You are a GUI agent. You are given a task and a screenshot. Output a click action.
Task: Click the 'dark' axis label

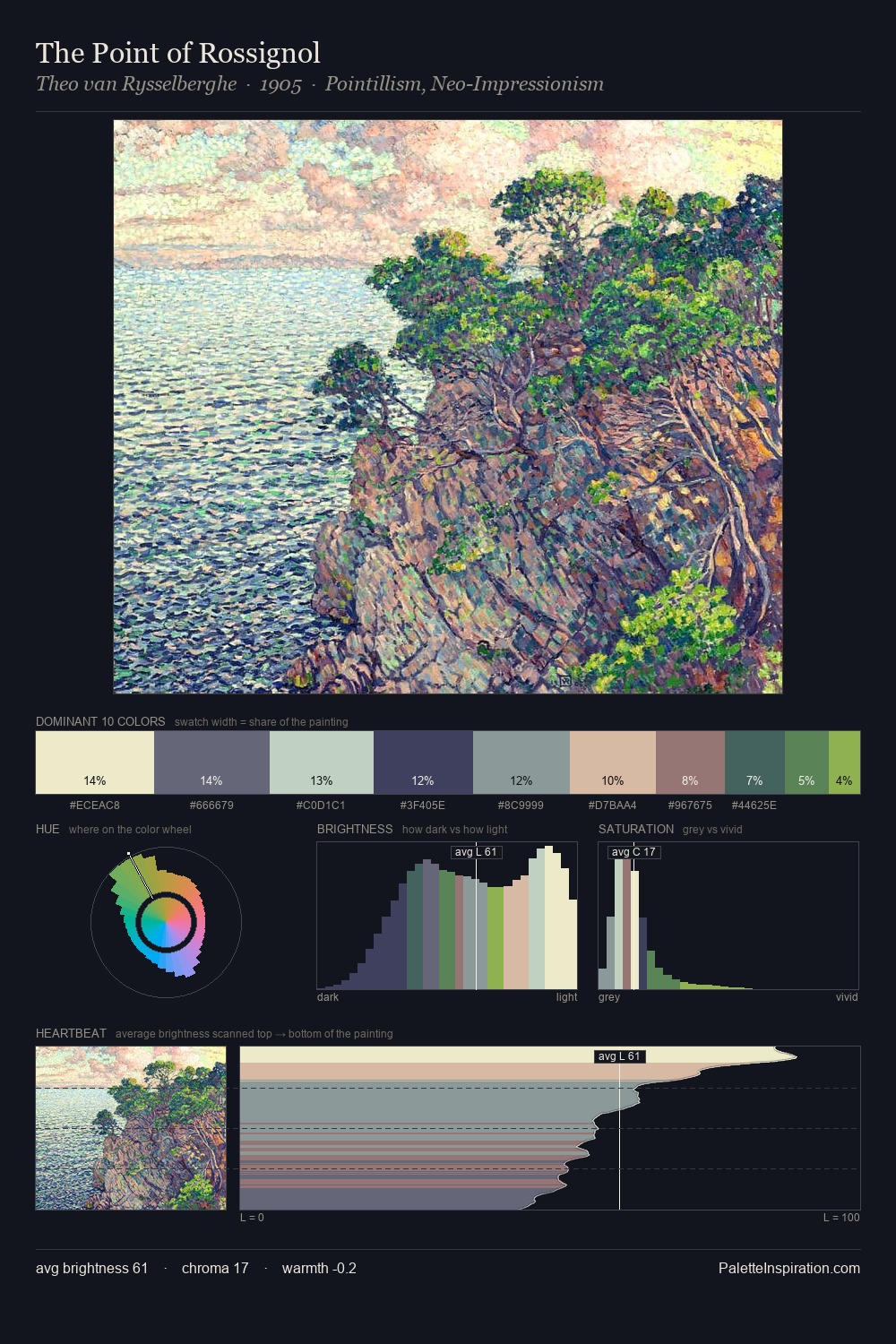pos(328,997)
